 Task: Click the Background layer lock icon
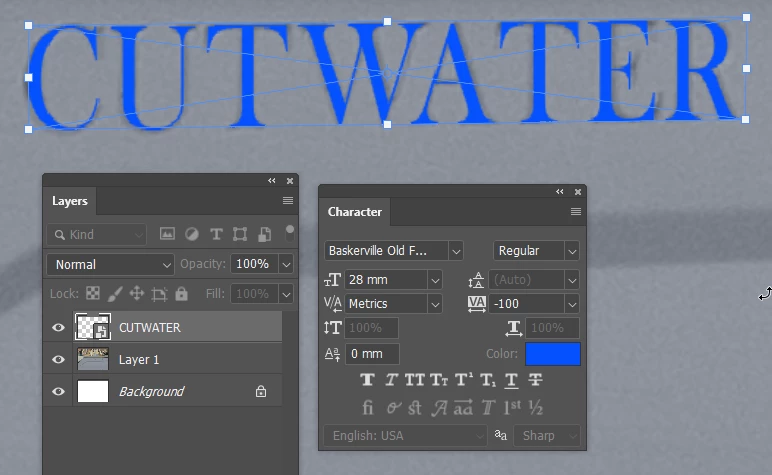(x=261, y=391)
